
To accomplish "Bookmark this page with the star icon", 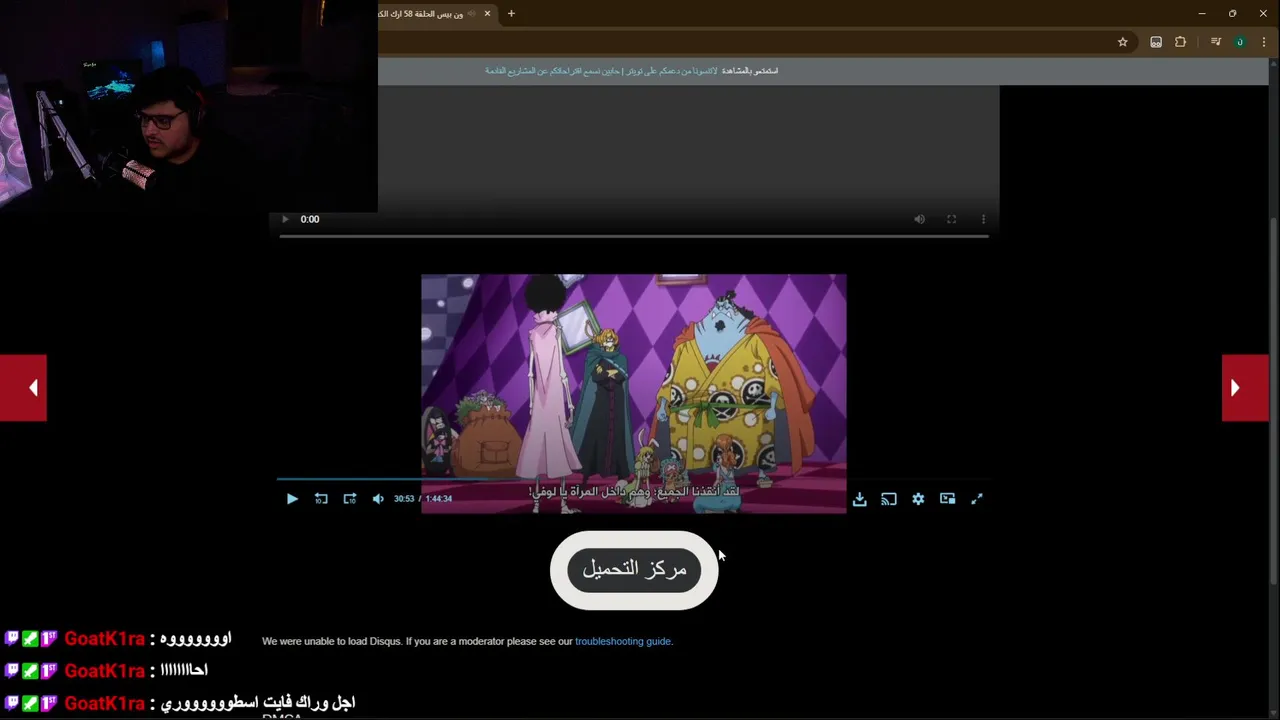I will 1122,42.
